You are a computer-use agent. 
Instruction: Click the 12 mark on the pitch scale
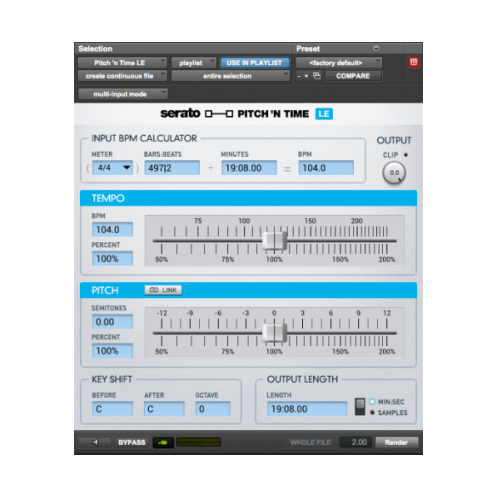coord(387,313)
